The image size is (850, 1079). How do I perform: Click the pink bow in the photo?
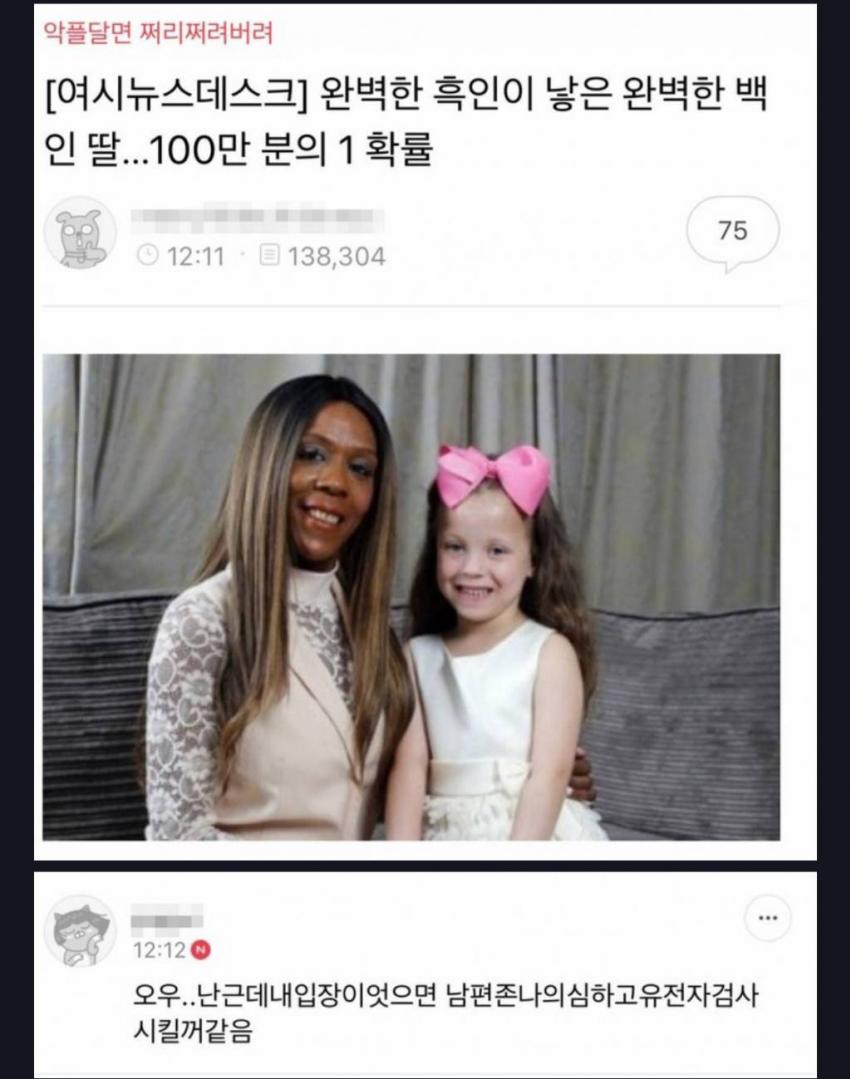[493, 477]
